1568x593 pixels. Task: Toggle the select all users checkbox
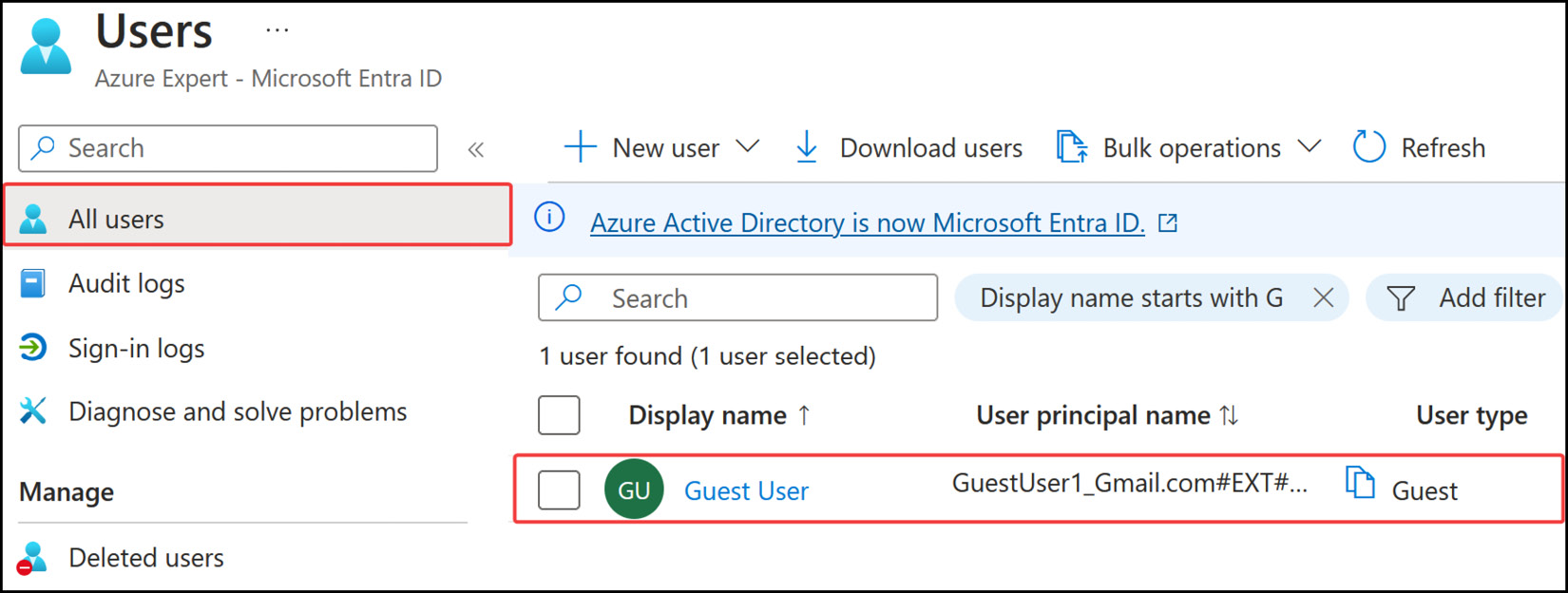point(559,415)
